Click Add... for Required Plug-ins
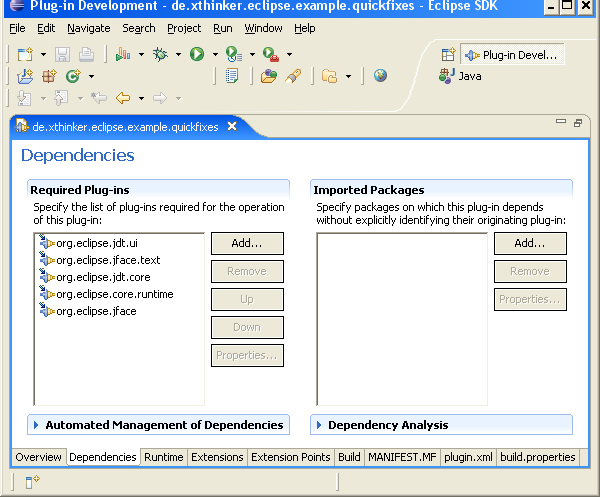 point(247,243)
